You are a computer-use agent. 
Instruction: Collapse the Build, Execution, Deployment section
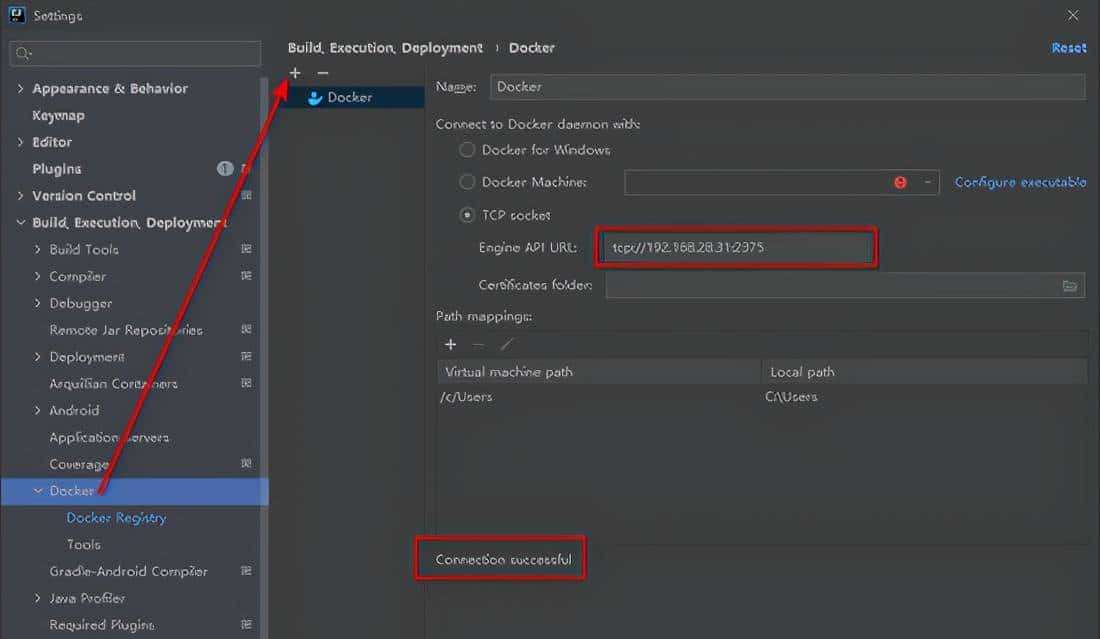[x=21, y=222]
